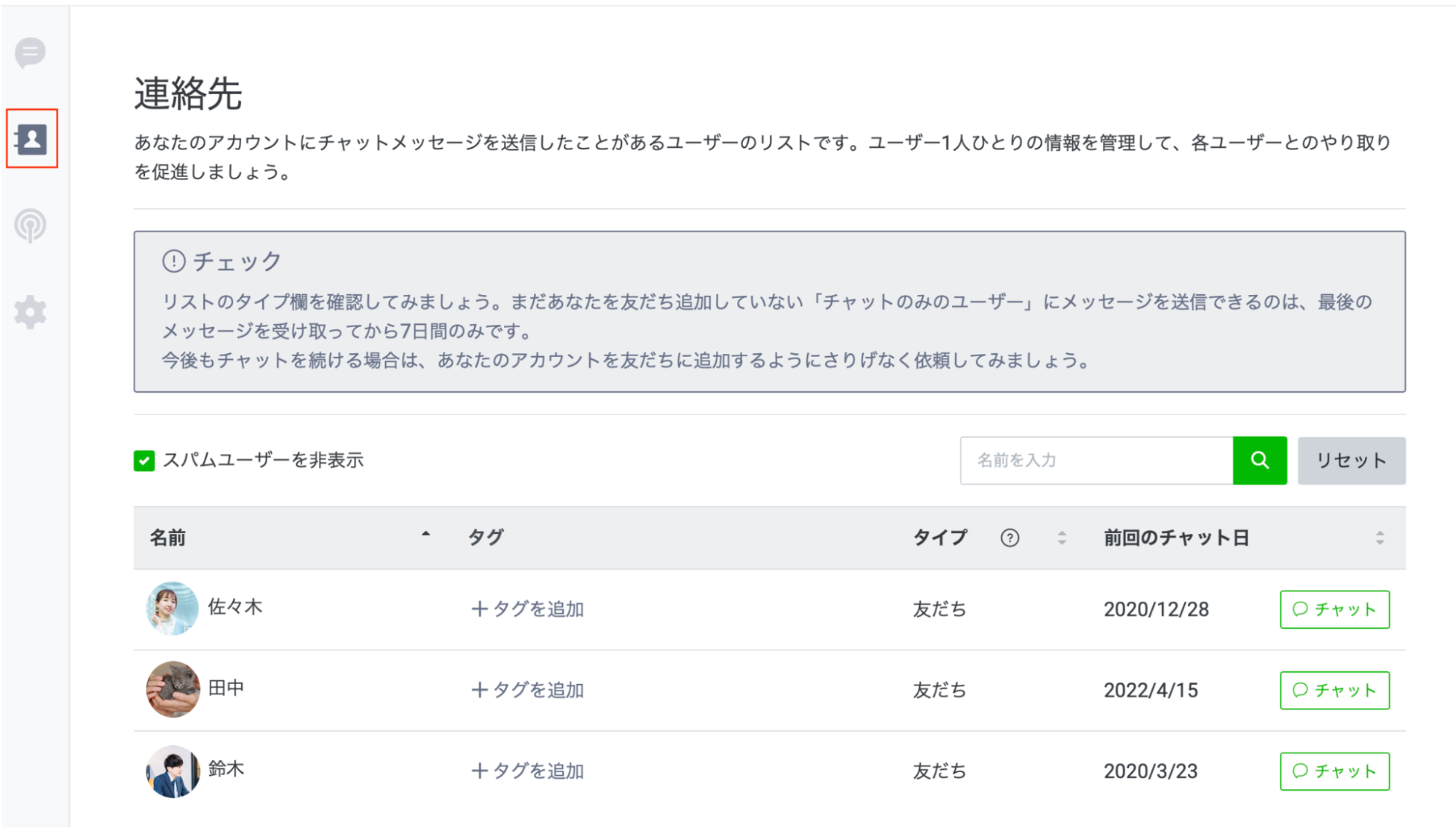Click 田中's cat profile avatar
This screenshot has width=1456, height=829.
click(173, 689)
